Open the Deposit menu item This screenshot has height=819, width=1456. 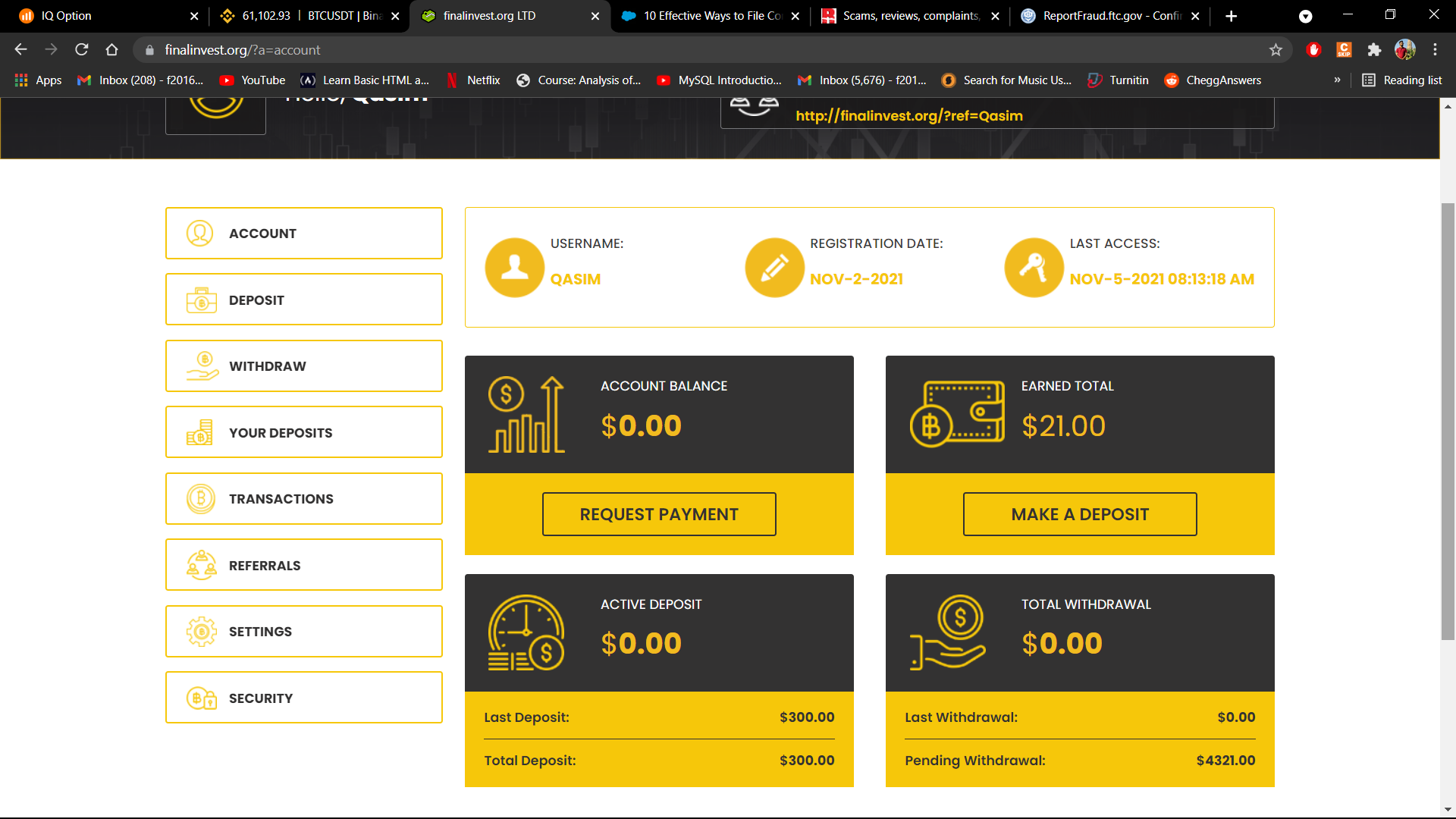coord(303,300)
